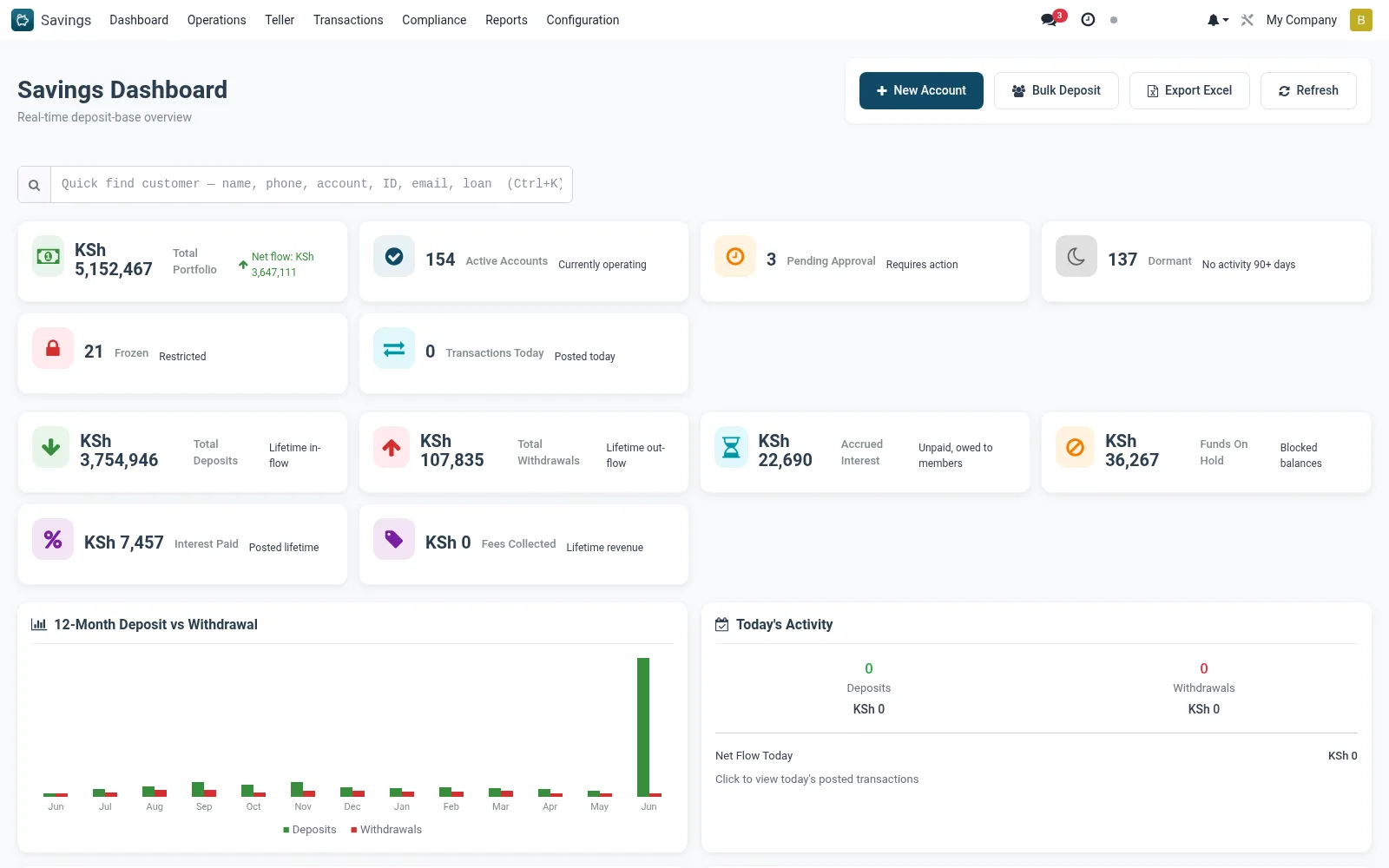This screenshot has height=868, width=1389.
Task: Click the Funds On Hold ban icon
Action: 1075,447
